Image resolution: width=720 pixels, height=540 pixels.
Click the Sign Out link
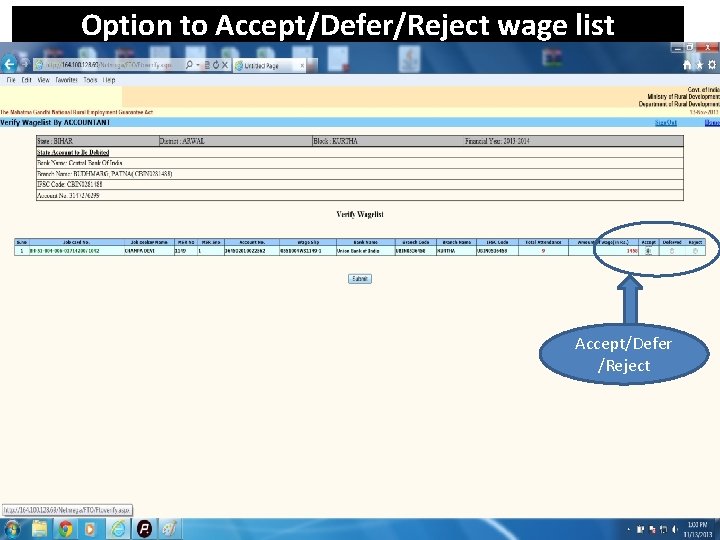tap(665, 123)
